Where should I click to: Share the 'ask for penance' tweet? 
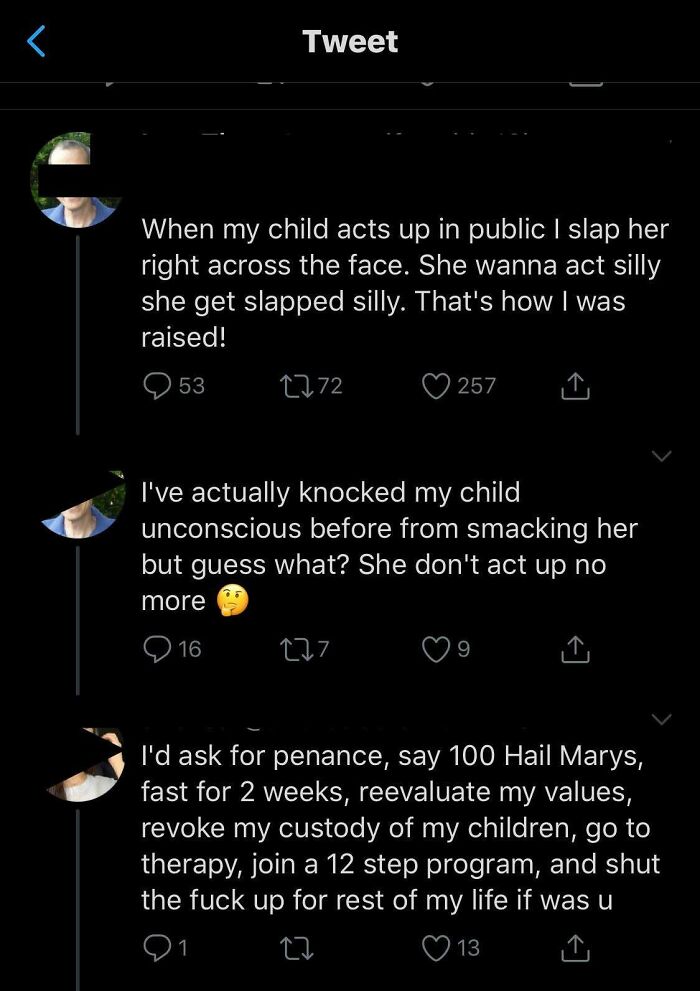click(575, 947)
